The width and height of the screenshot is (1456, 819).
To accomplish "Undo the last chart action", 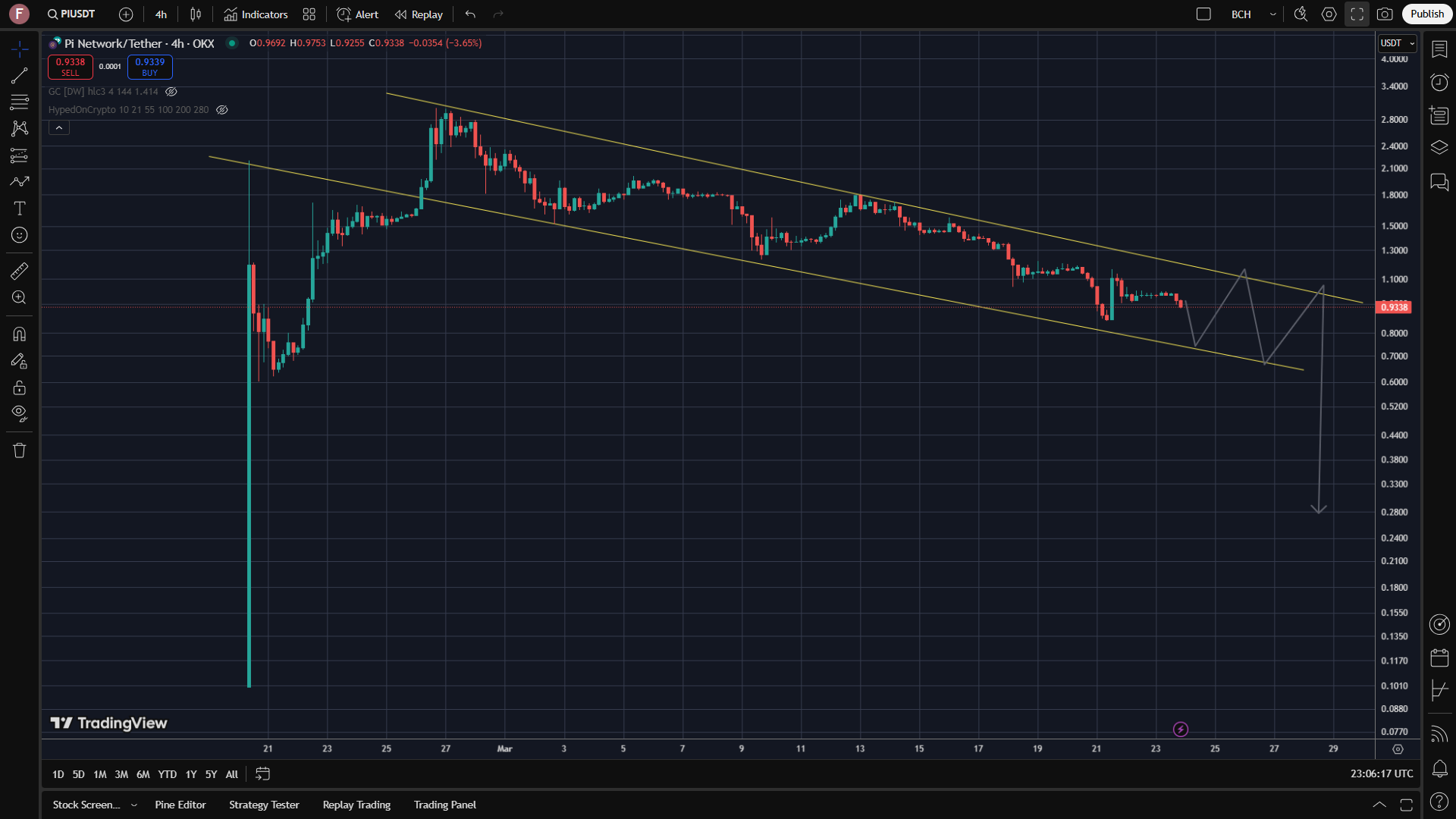I will (x=471, y=14).
